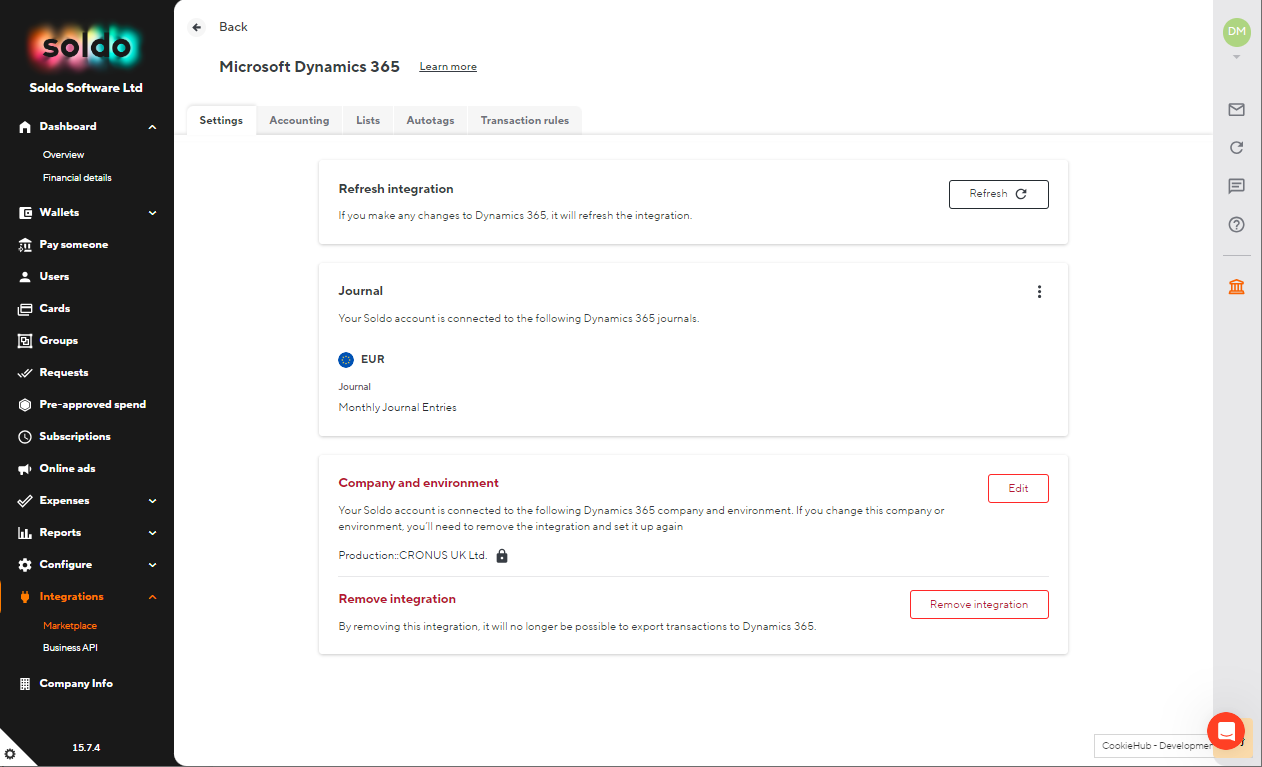Open the Learn more link
The width and height of the screenshot is (1262, 767).
coord(448,67)
